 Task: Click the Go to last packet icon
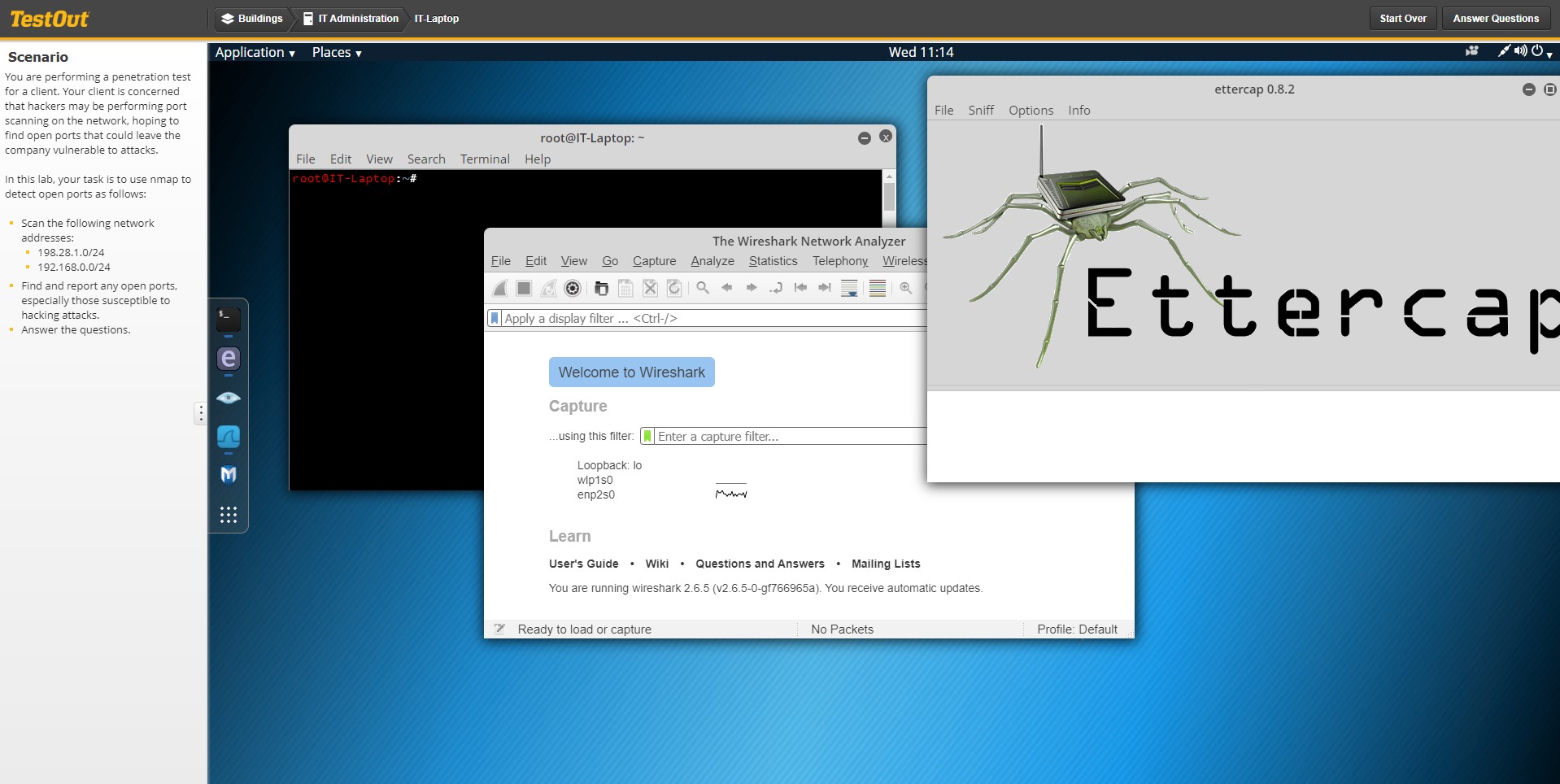point(825,288)
